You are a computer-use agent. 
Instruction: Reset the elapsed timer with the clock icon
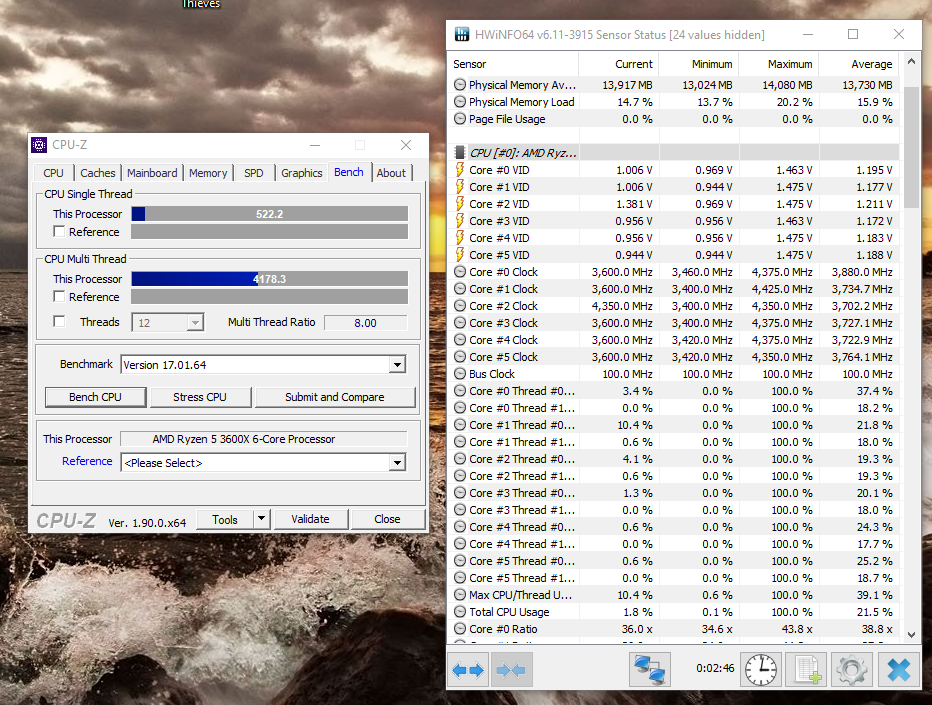click(761, 670)
